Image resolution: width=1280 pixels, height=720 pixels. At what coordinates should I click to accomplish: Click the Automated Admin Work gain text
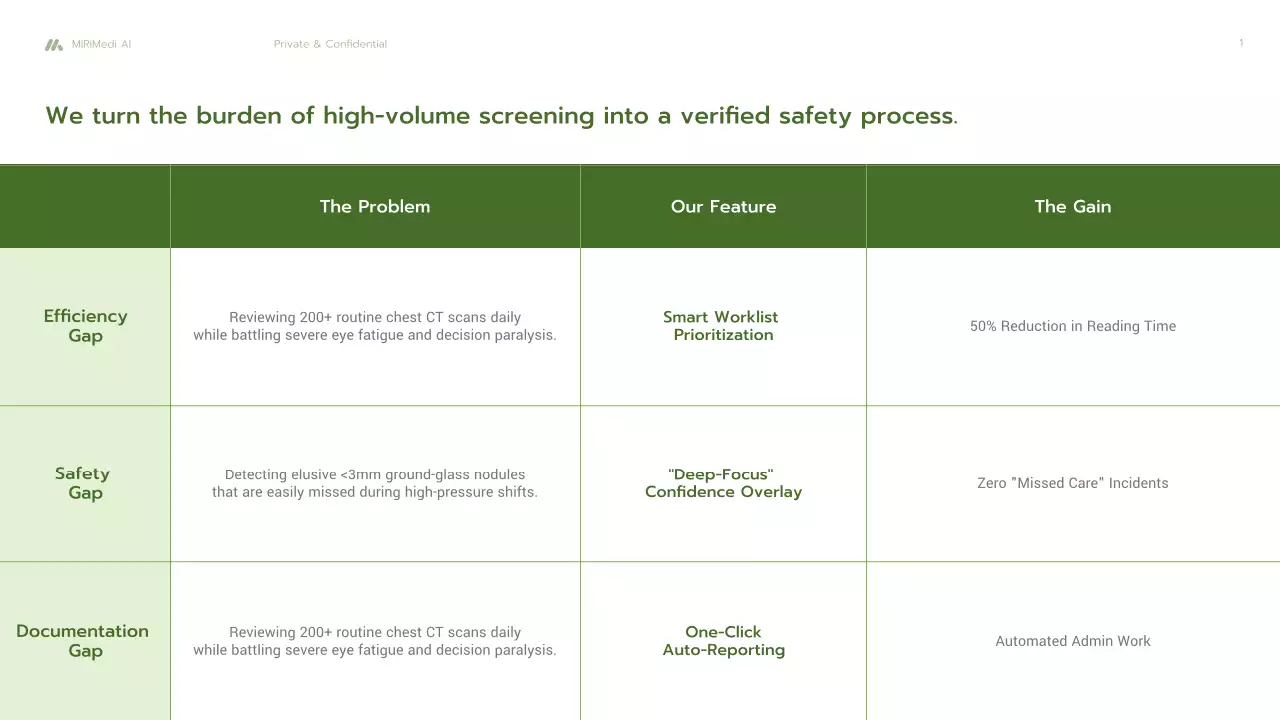(x=1073, y=641)
